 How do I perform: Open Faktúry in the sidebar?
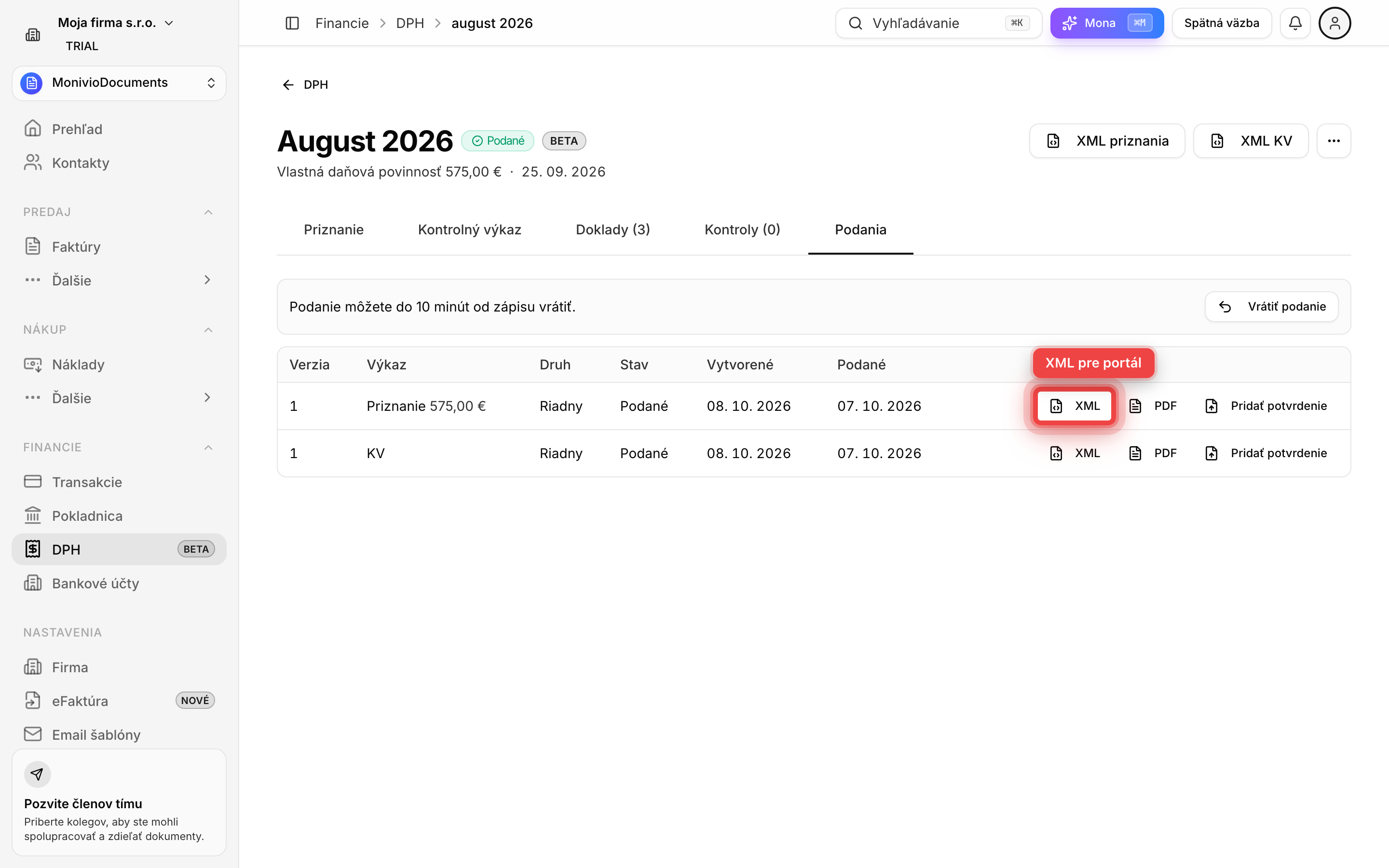119,247
